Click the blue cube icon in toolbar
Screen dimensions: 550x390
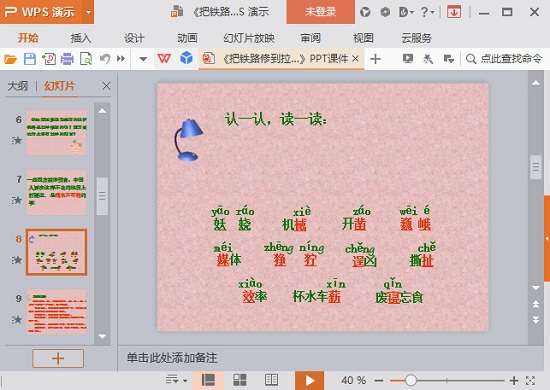[x=187, y=58]
